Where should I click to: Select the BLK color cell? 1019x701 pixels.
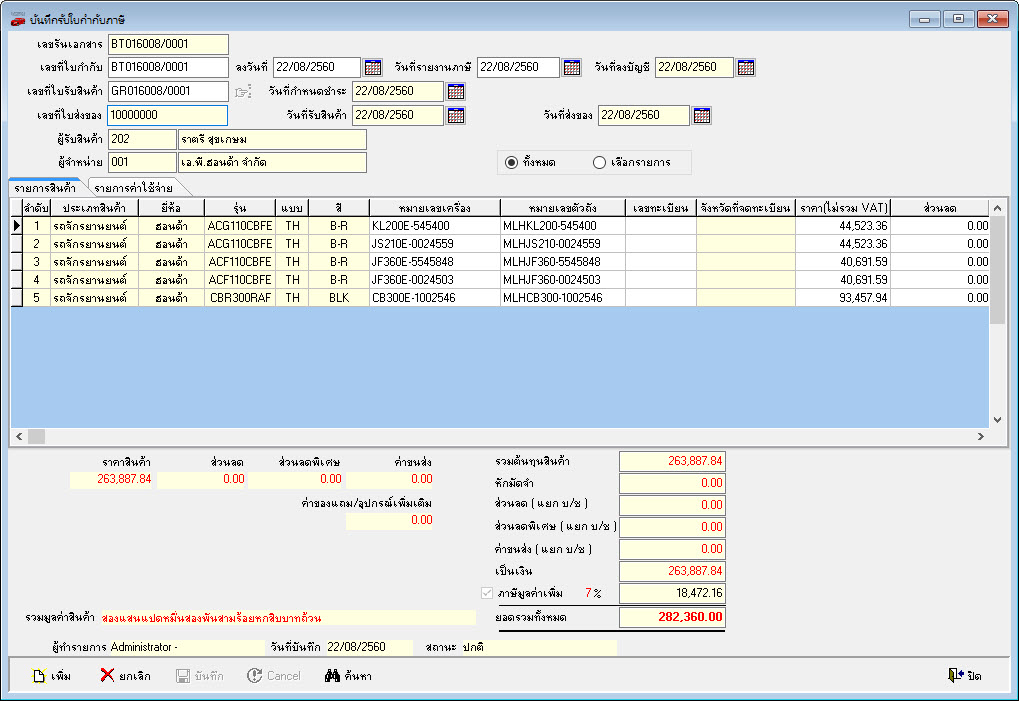coord(339,298)
